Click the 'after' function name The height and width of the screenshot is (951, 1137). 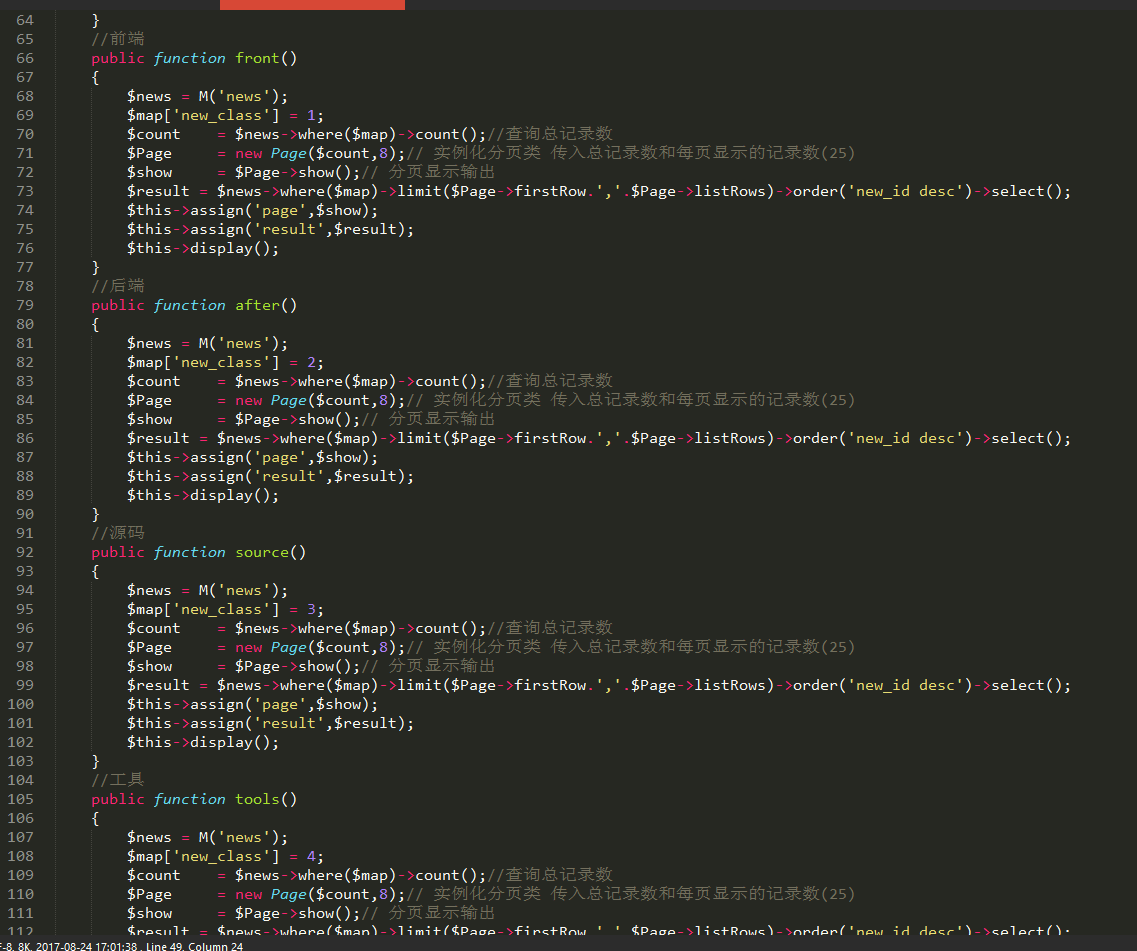click(x=257, y=305)
